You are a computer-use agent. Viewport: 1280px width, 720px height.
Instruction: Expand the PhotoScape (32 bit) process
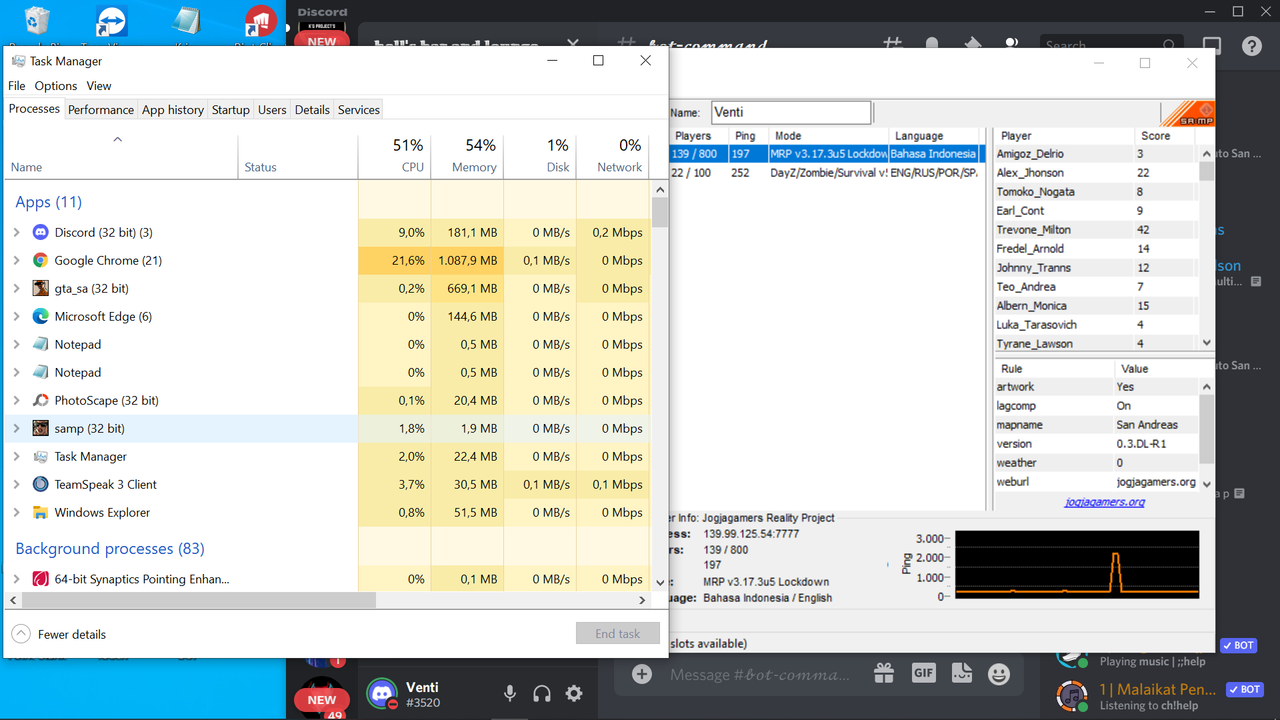coord(16,400)
